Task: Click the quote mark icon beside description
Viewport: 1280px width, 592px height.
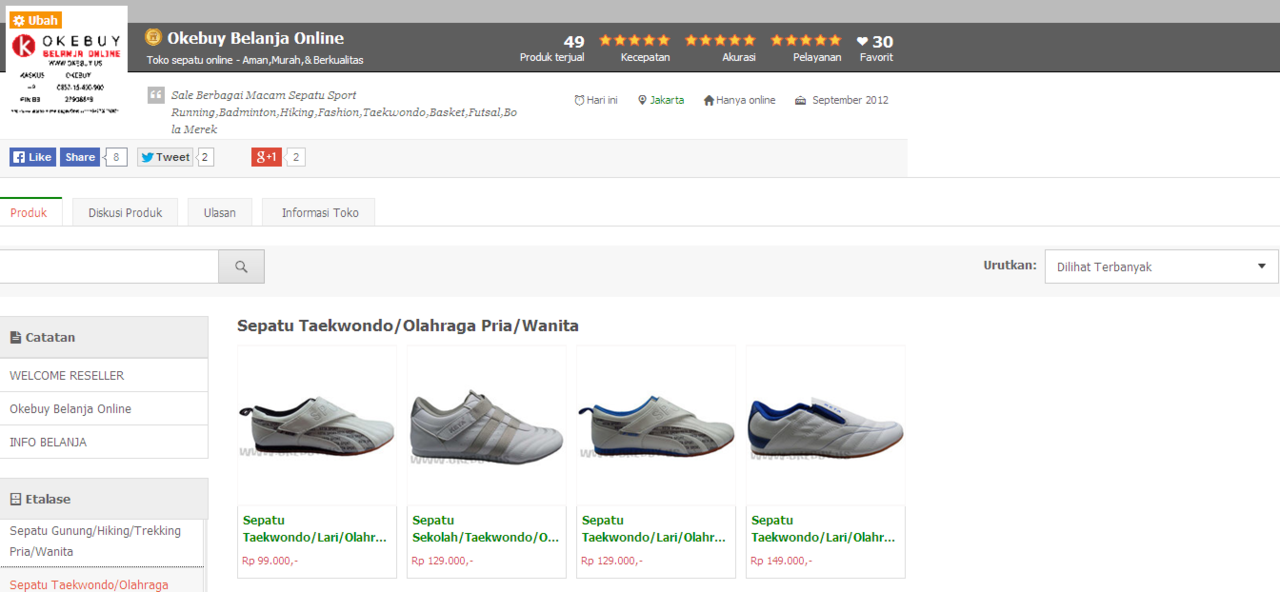Action: (156, 95)
